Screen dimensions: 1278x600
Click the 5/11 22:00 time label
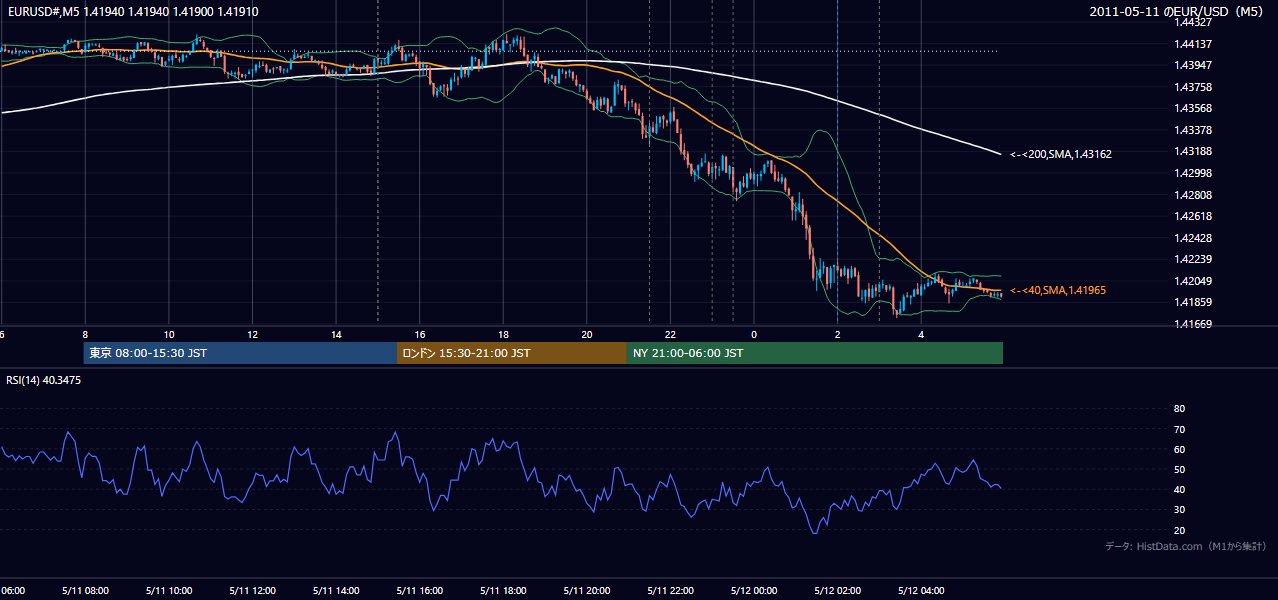coord(670,590)
